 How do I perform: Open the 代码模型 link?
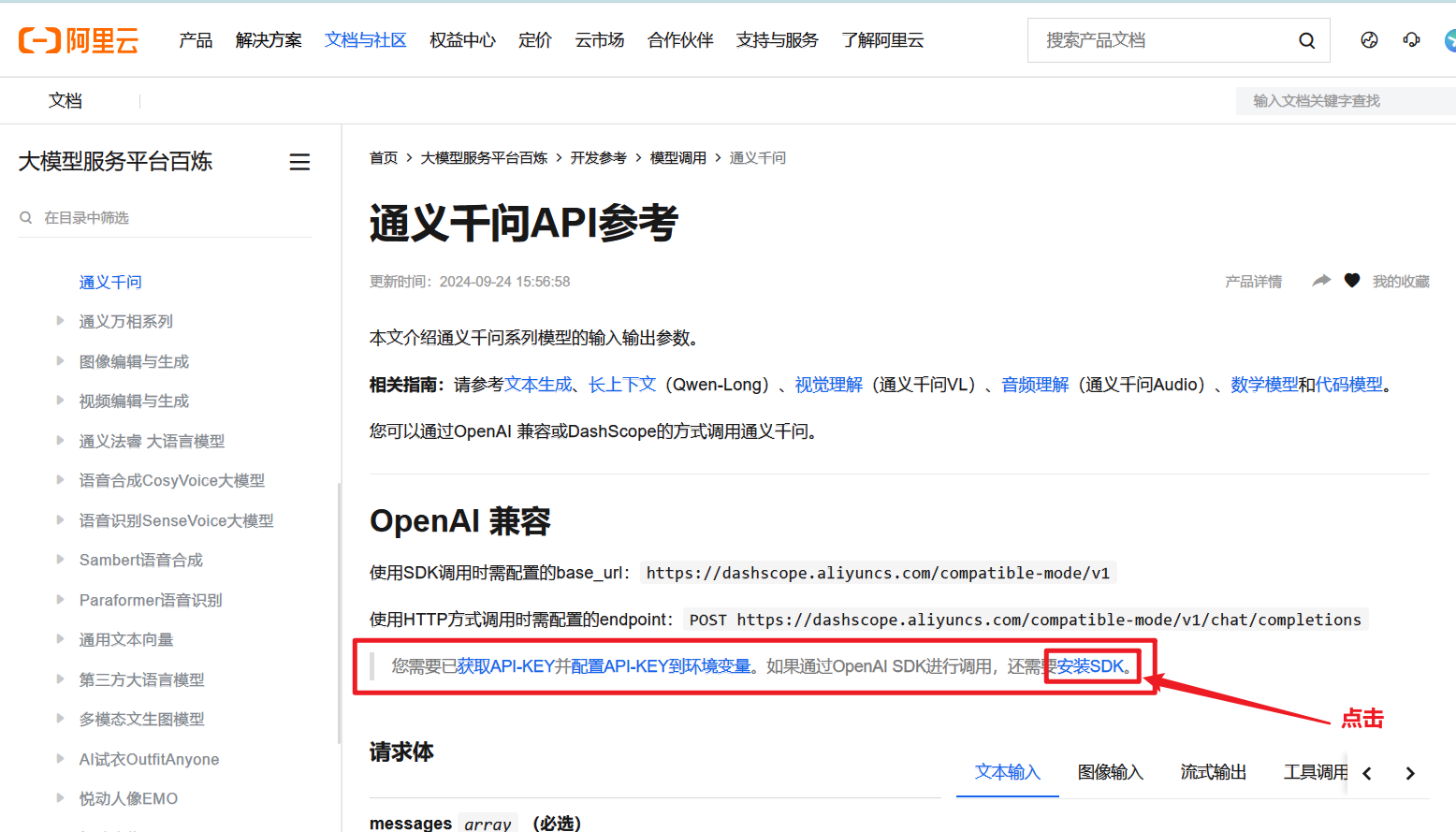1349,385
